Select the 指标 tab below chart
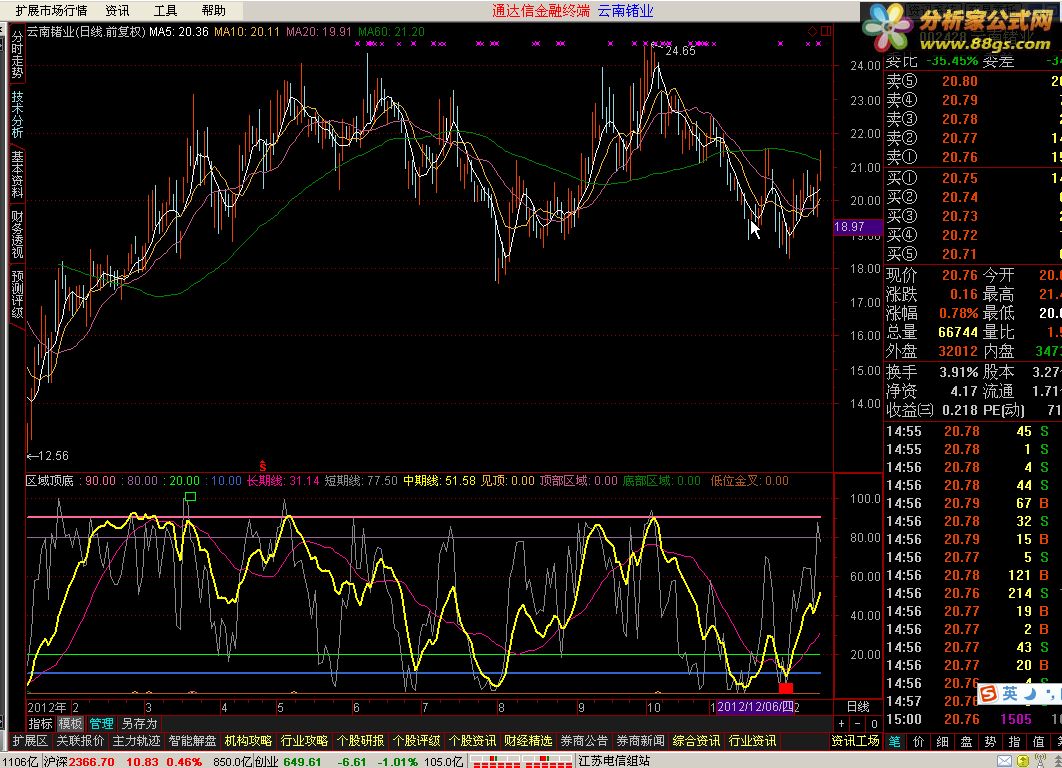 40,723
